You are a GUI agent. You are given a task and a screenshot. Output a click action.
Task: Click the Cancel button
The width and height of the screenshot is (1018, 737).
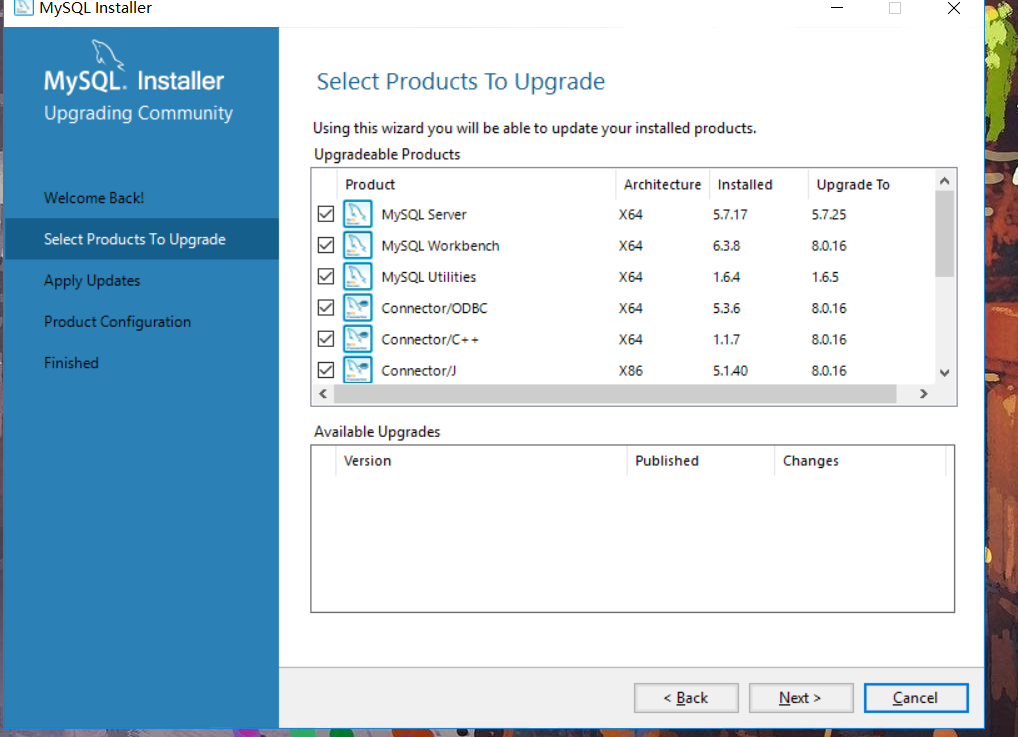point(915,697)
